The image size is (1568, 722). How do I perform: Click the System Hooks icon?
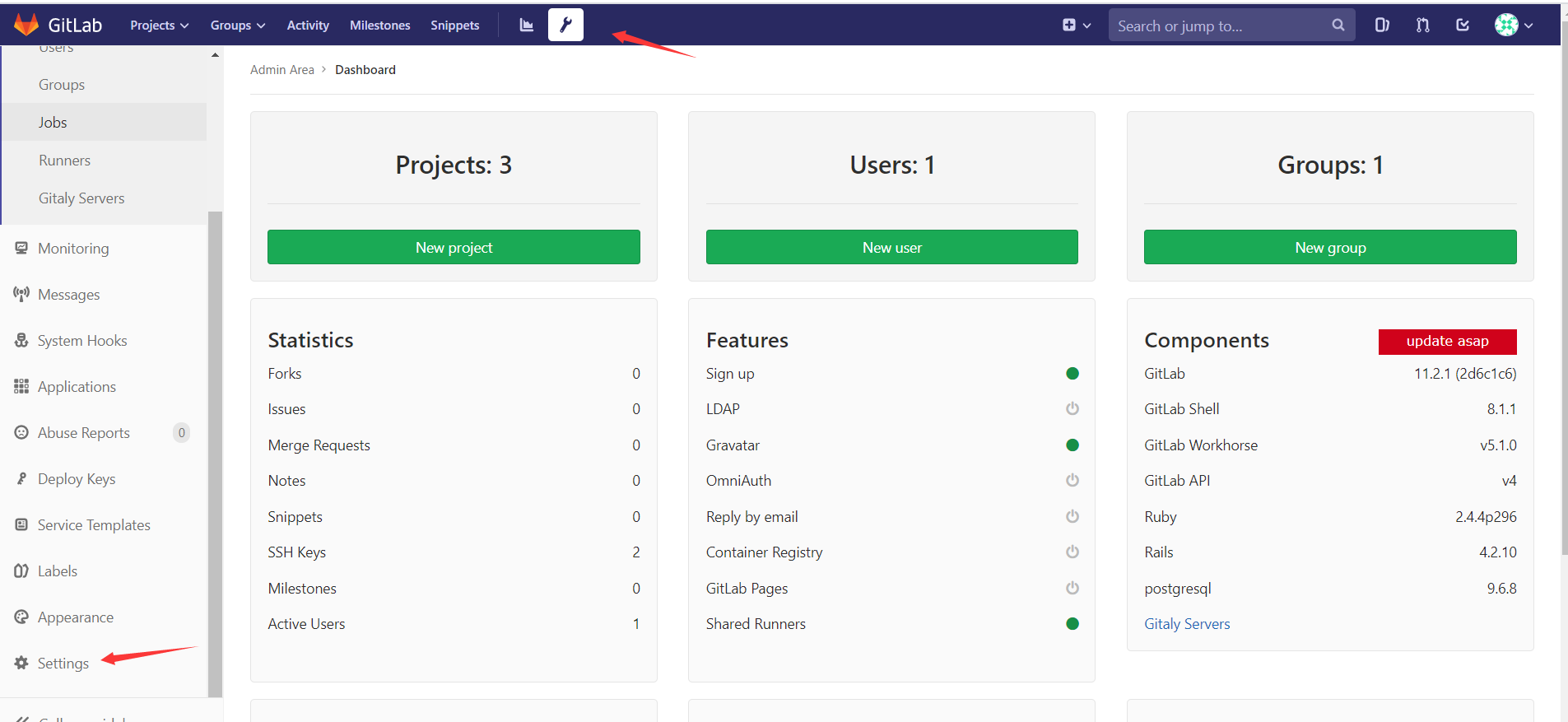21,340
